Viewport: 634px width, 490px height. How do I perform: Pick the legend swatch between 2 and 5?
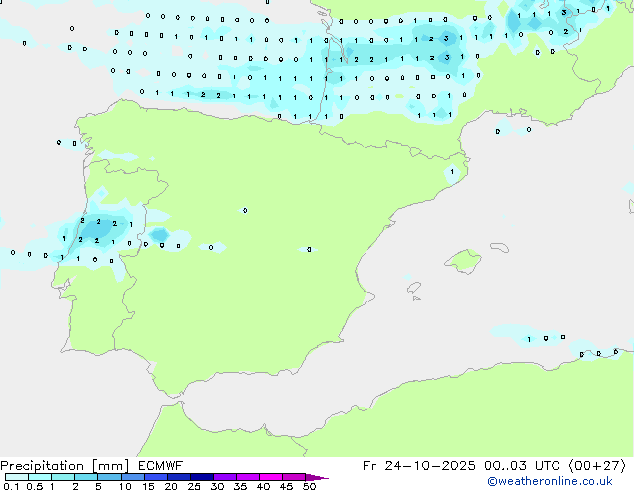click(x=86, y=477)
